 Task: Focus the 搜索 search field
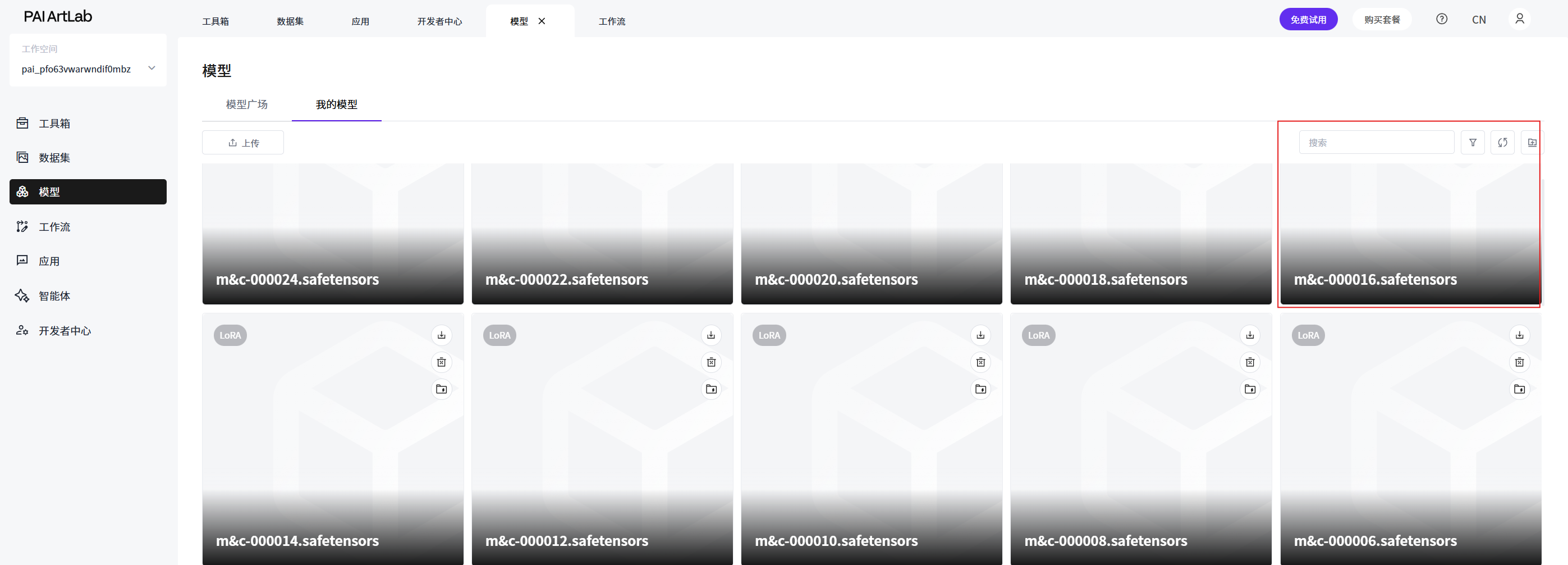(x=1377, y=143)
